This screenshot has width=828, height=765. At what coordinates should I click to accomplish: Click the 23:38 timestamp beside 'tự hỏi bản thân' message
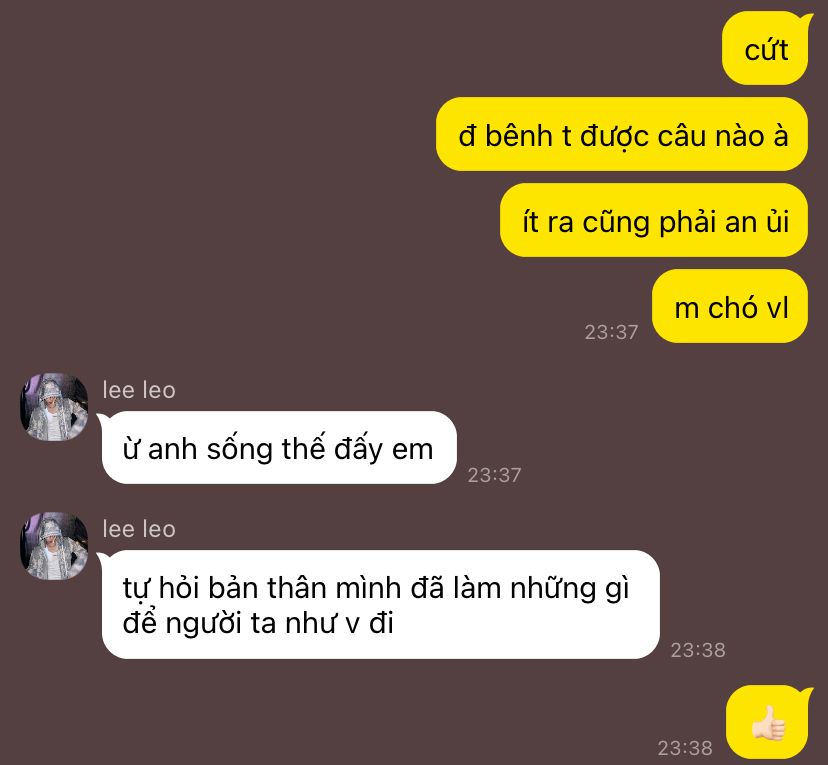tap(698, 650)
